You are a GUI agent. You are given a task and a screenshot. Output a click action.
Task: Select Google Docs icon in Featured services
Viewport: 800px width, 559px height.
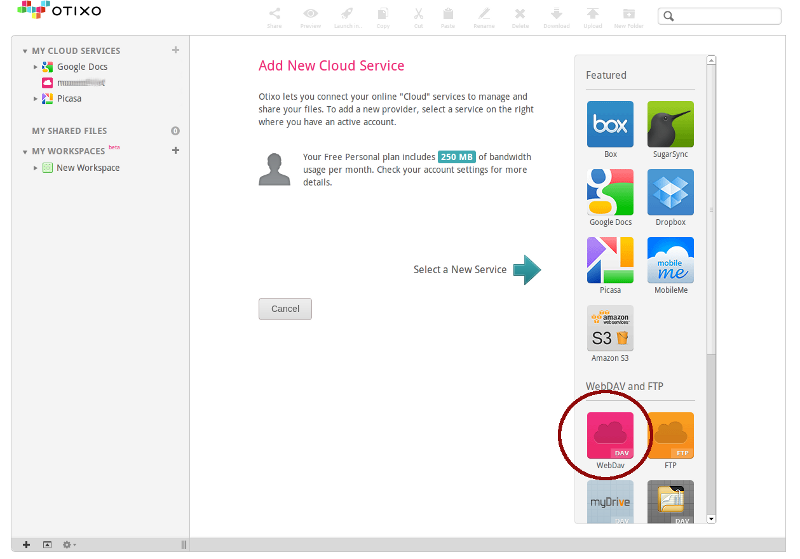click(x=610, y=192)
